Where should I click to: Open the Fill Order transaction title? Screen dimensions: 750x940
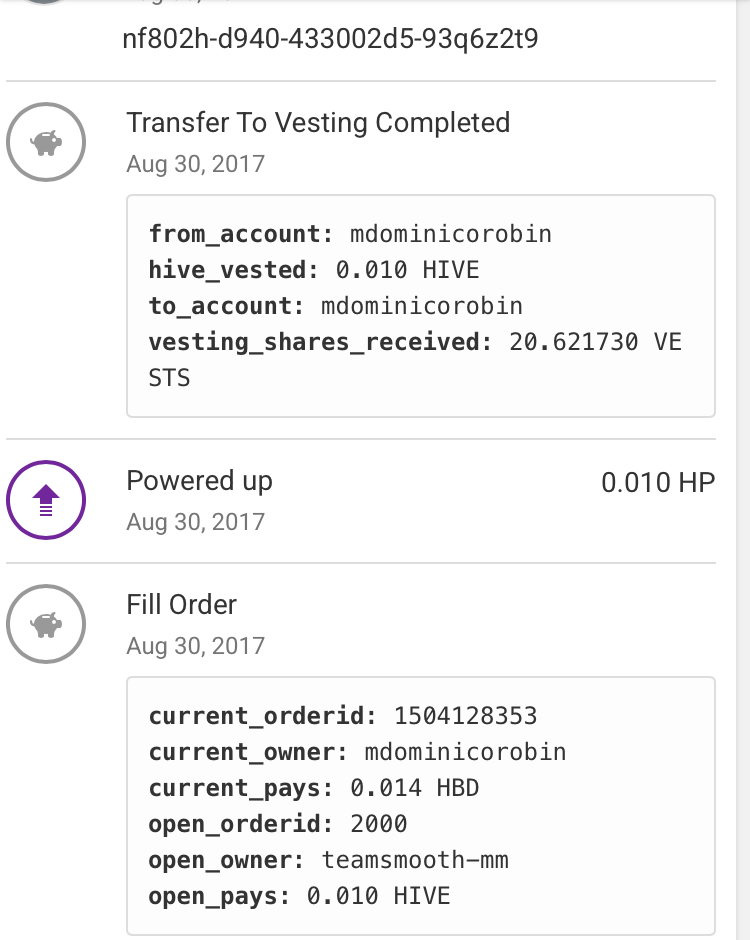(x=181, y=605)
